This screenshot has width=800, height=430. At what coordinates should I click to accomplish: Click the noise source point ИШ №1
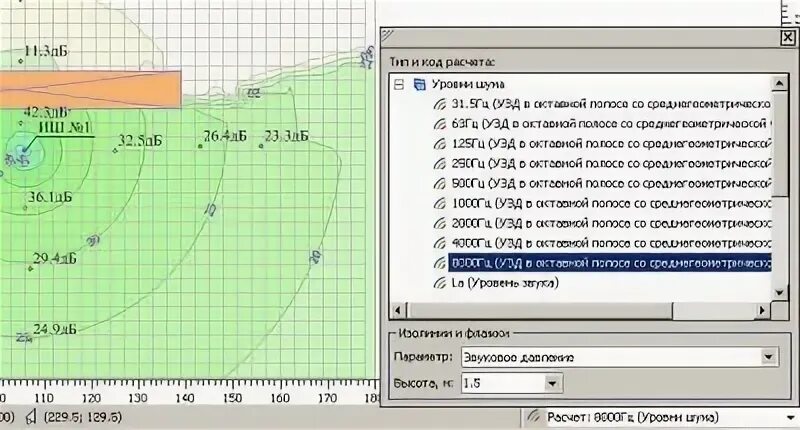(x=23, y=150)
